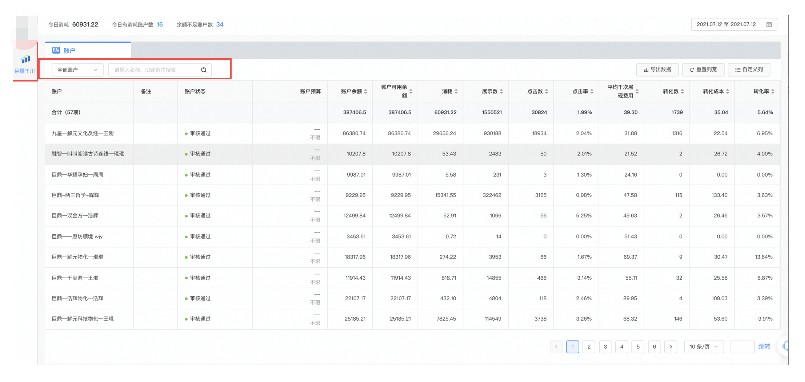Click account balance cell 9229.95
The image size is (805, 382).
tap(356, 195)
